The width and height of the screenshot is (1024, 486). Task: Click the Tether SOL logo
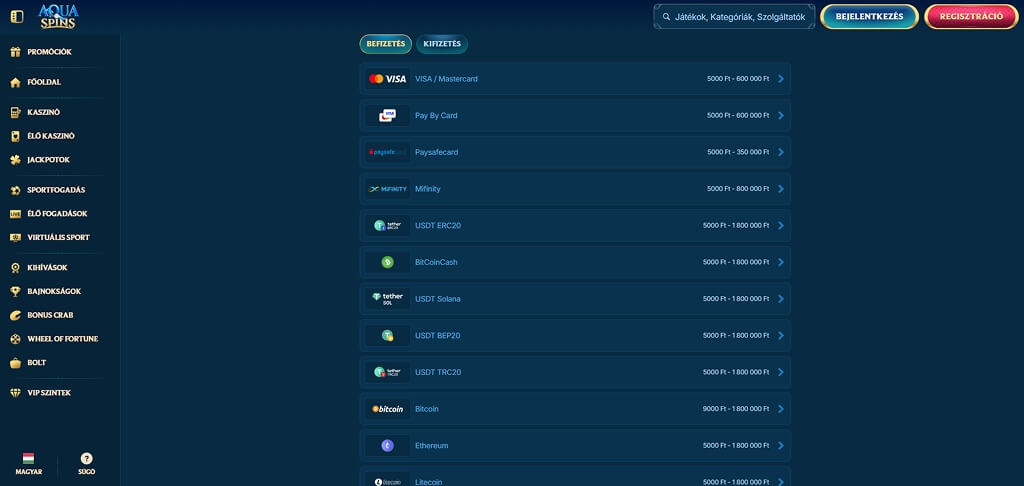(x=387, y=299)
